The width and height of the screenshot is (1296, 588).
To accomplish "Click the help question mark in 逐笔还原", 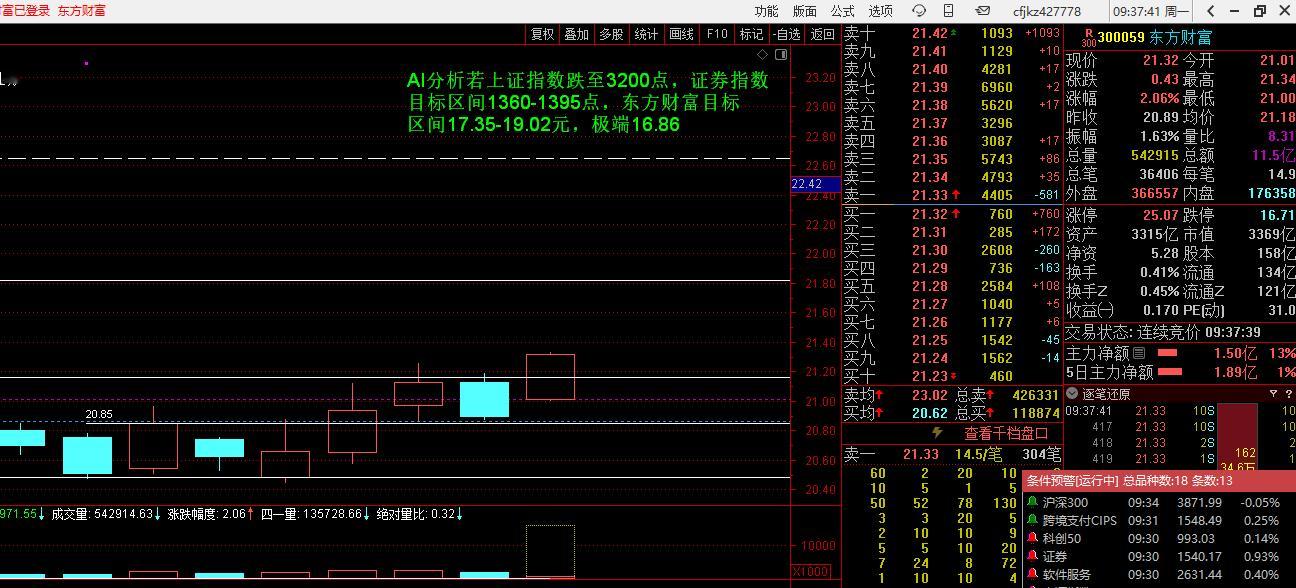I will 1289,394.
